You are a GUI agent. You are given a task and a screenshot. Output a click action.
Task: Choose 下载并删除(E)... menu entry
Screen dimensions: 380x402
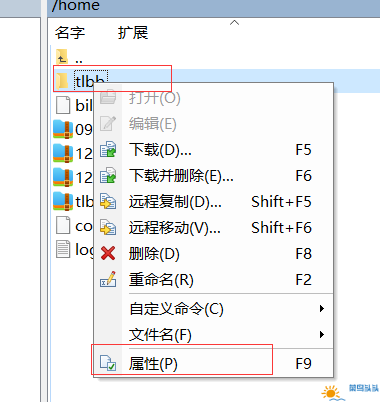click(x=214, y=175)
